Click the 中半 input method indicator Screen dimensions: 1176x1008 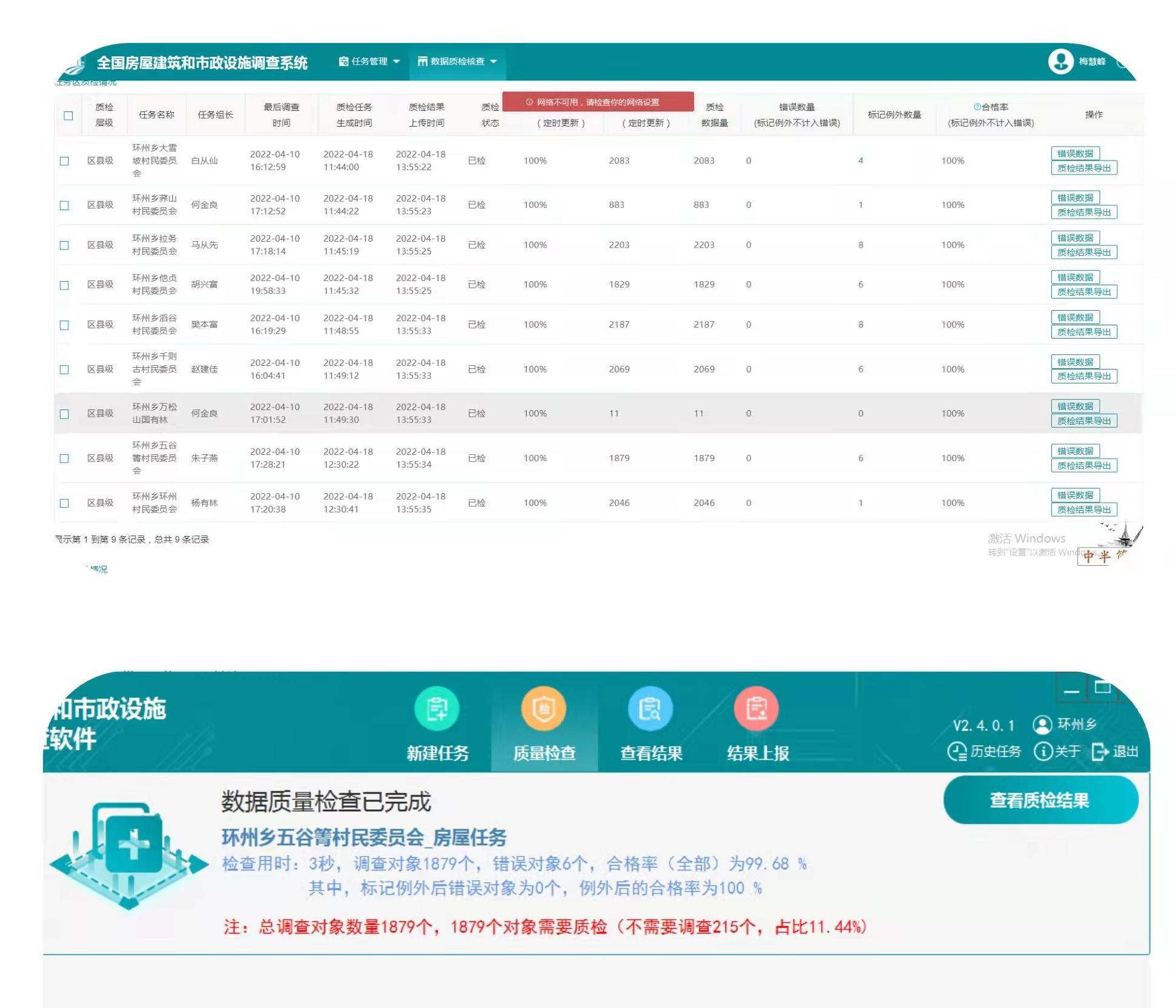pos(1097,556)
